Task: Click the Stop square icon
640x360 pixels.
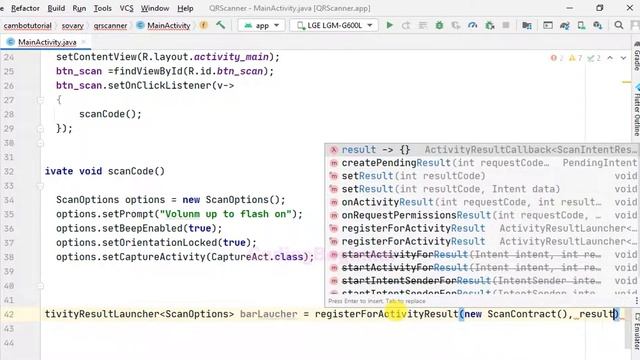Action: tap(506, 25)
